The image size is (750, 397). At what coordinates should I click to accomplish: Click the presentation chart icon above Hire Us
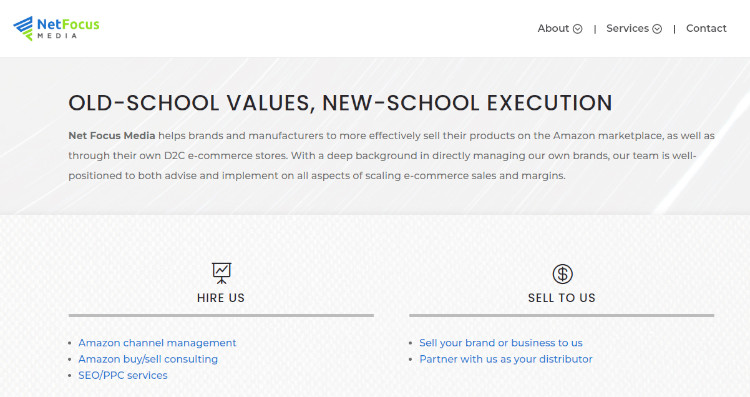(x=221, y=273)
